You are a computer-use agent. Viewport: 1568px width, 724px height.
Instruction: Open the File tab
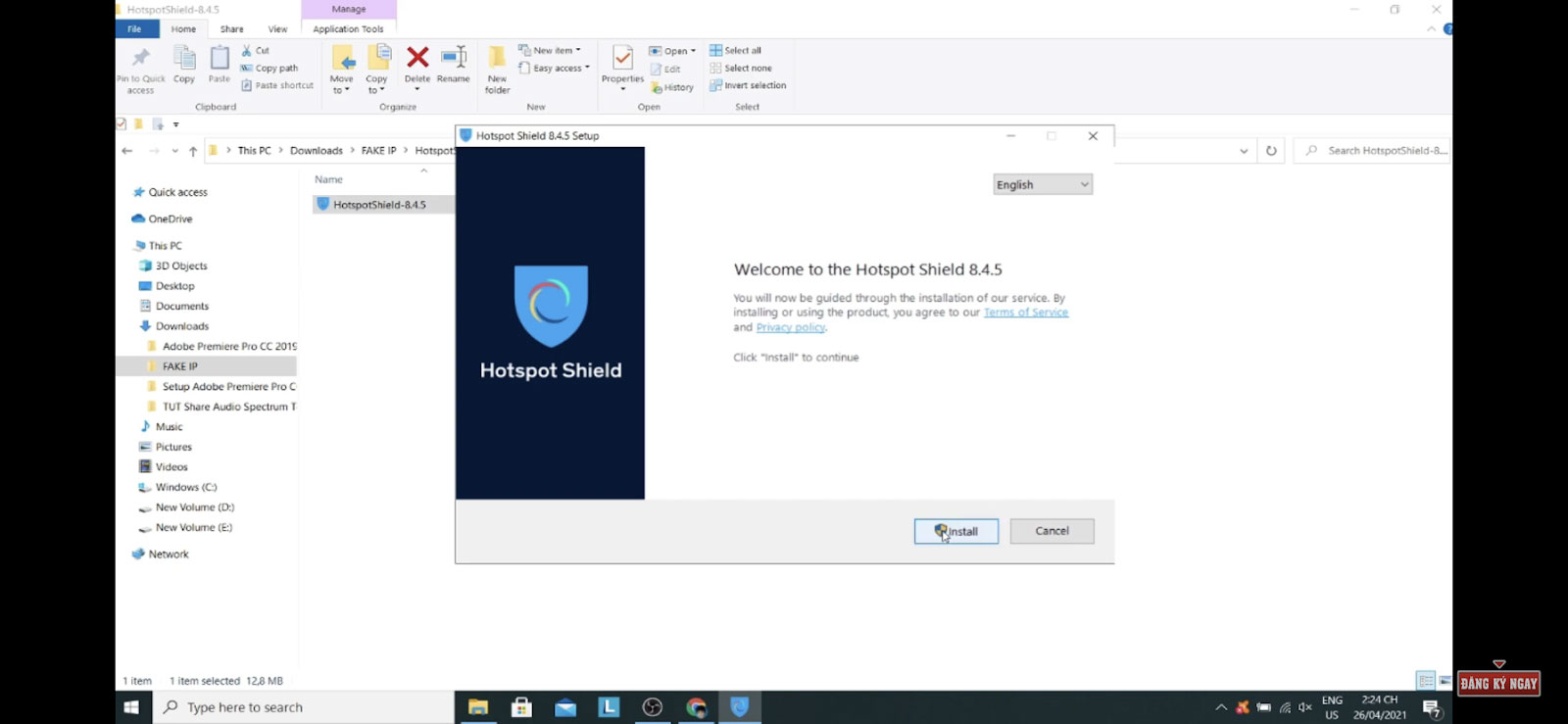(x=134, y=28)
